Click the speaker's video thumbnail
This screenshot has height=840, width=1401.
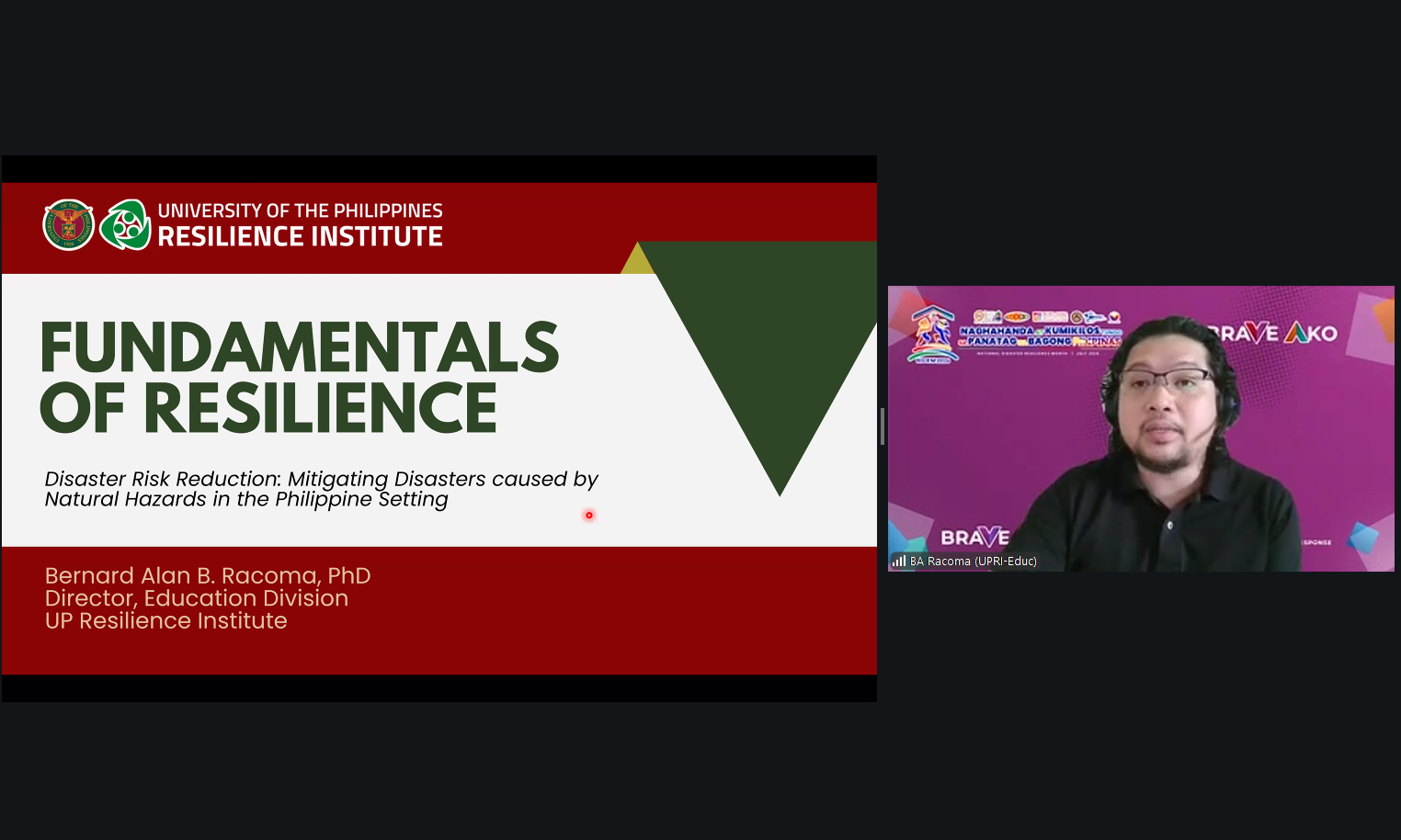[1141, 428]
